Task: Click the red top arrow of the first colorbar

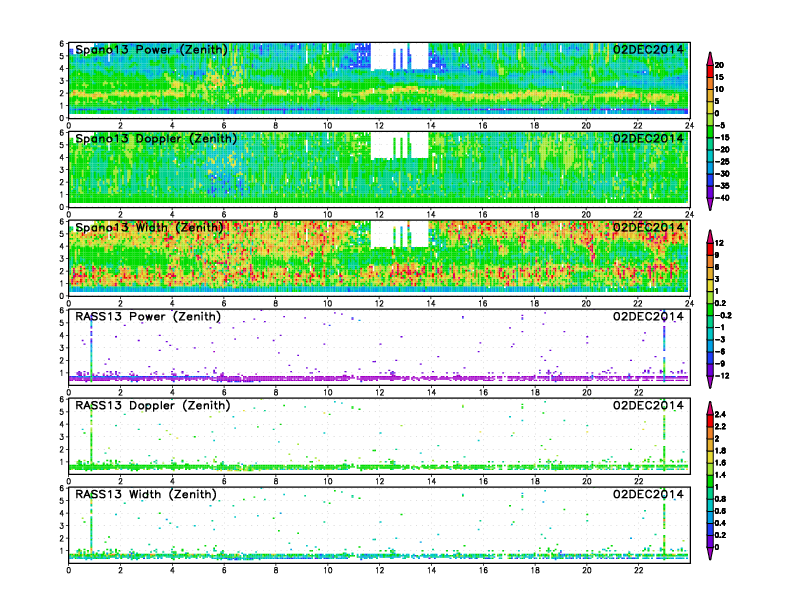Action: click(x=708, y=55)
